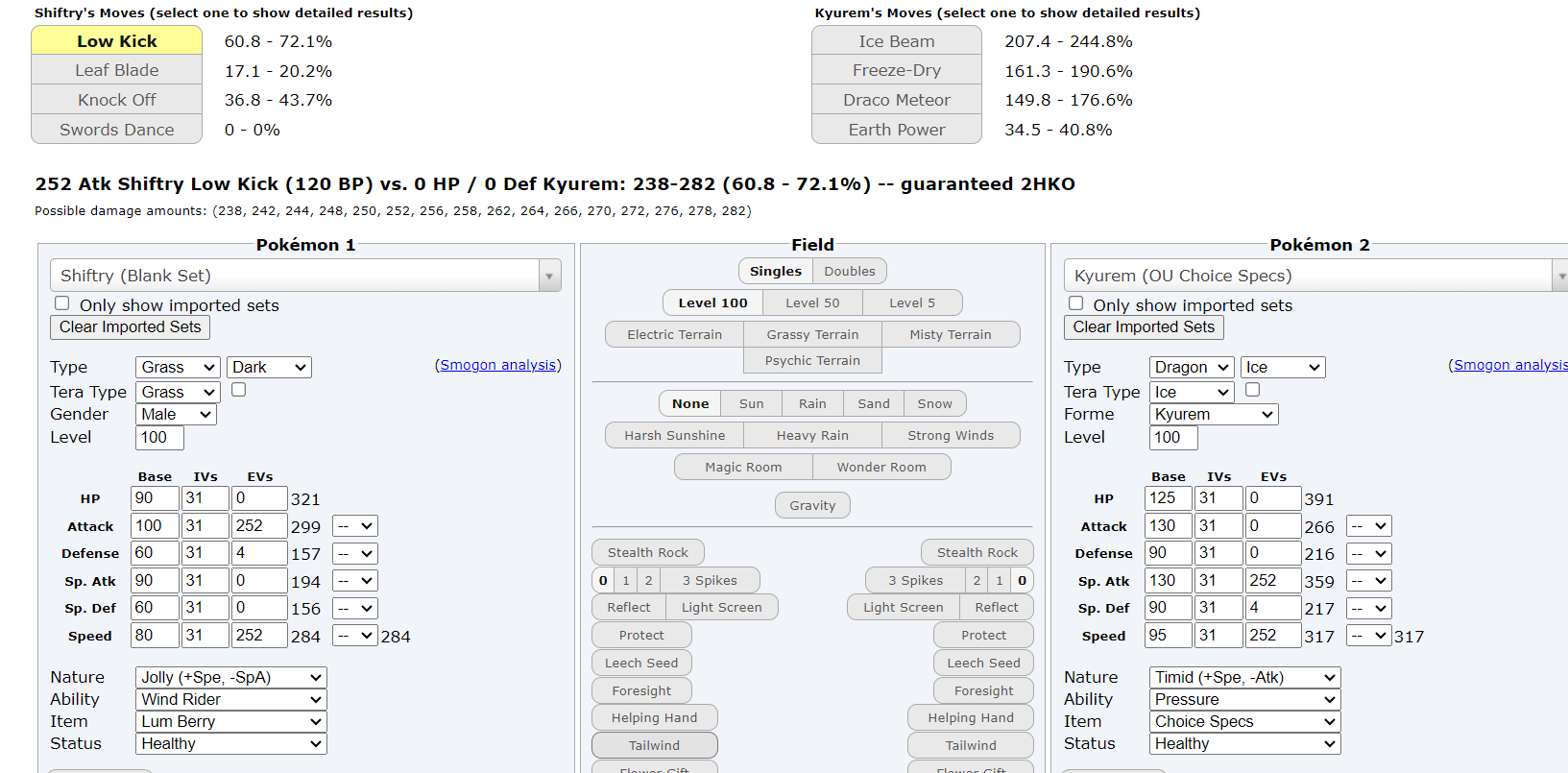Enable Electric Terrain
Image resolution: width=1568 pixels, height=773 pixels.
tap(674, 334)
